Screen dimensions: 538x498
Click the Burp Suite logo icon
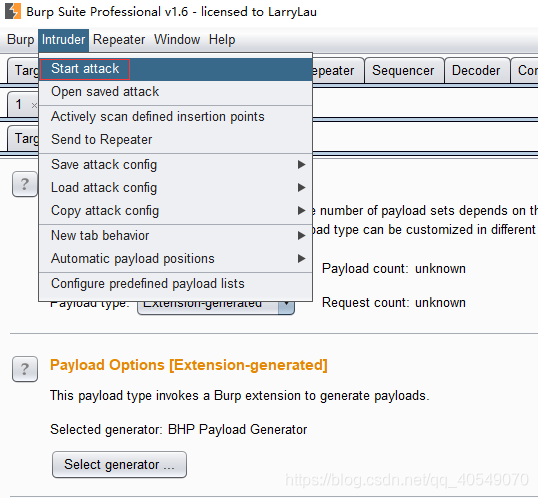click(13, 11)
